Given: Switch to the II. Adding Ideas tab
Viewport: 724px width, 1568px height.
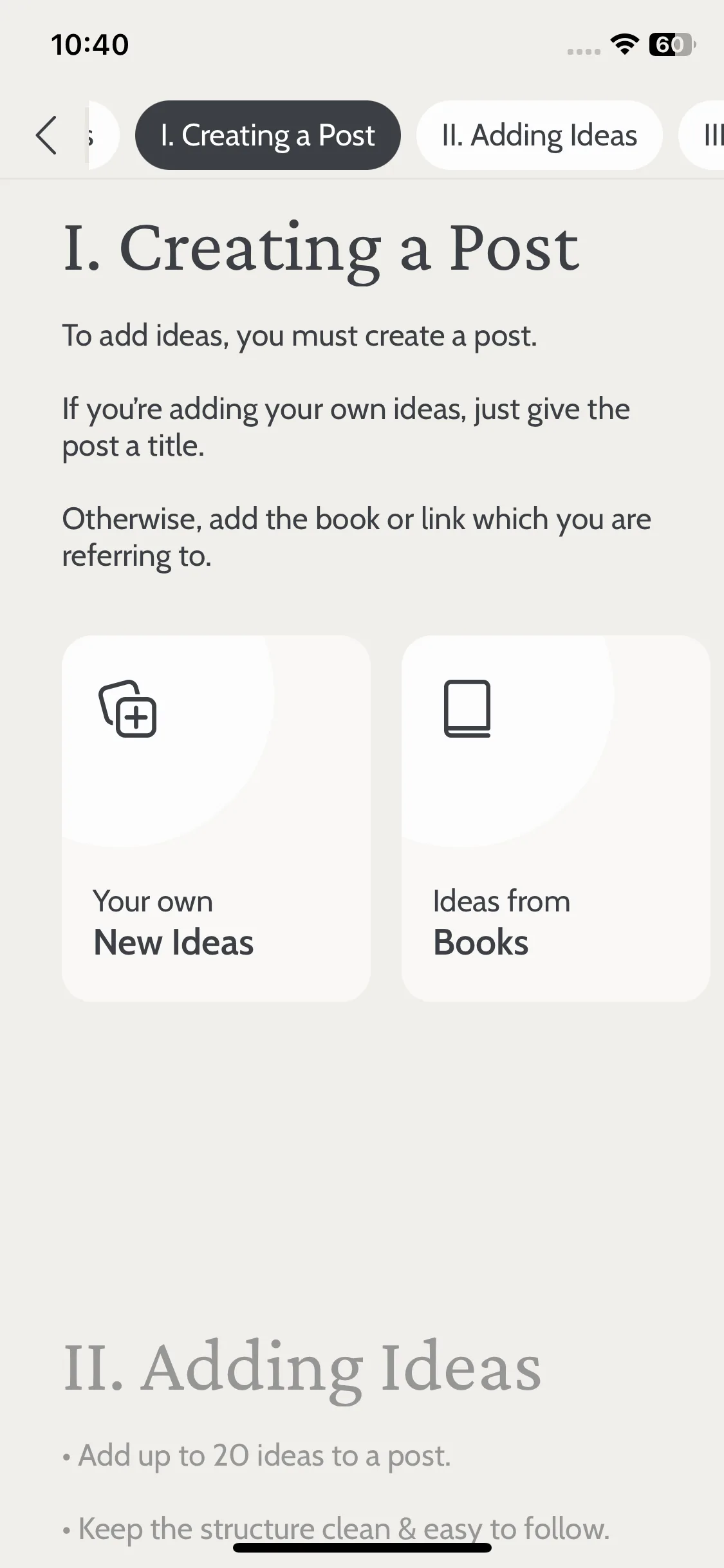Looking at the screenshot, I should (539, 135).
